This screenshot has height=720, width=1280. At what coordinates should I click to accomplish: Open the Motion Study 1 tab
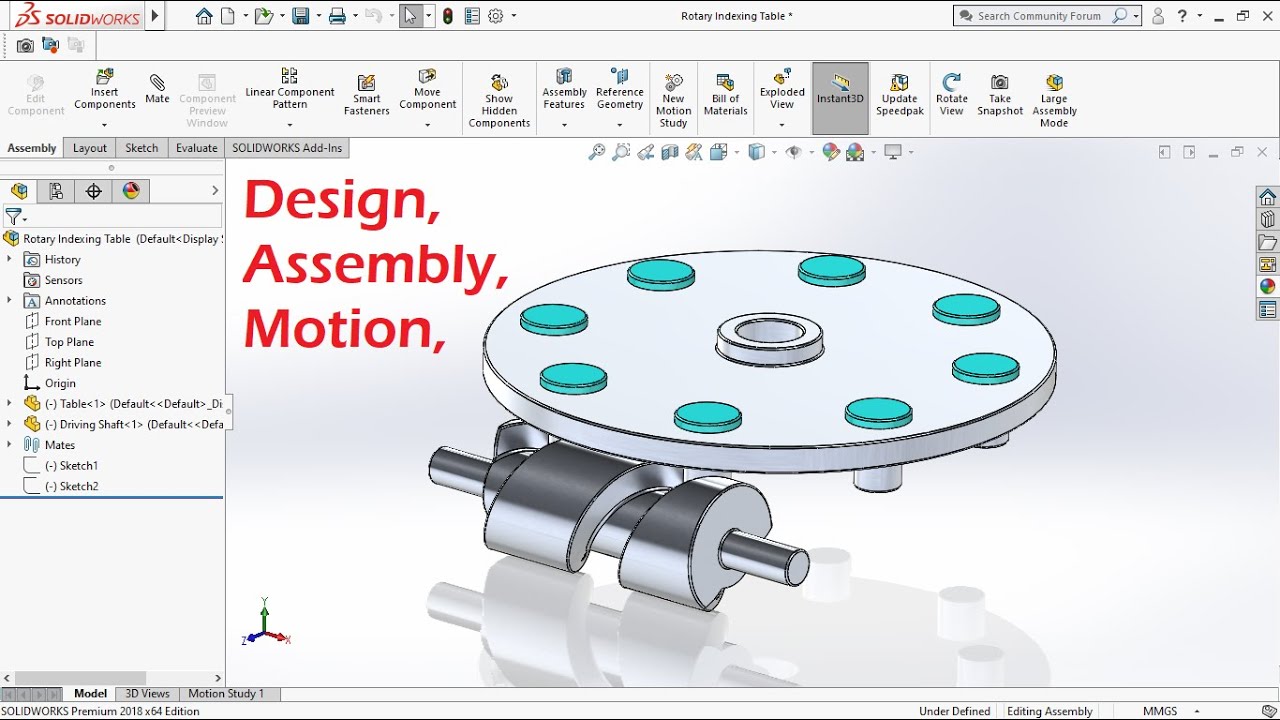point(226,693)
